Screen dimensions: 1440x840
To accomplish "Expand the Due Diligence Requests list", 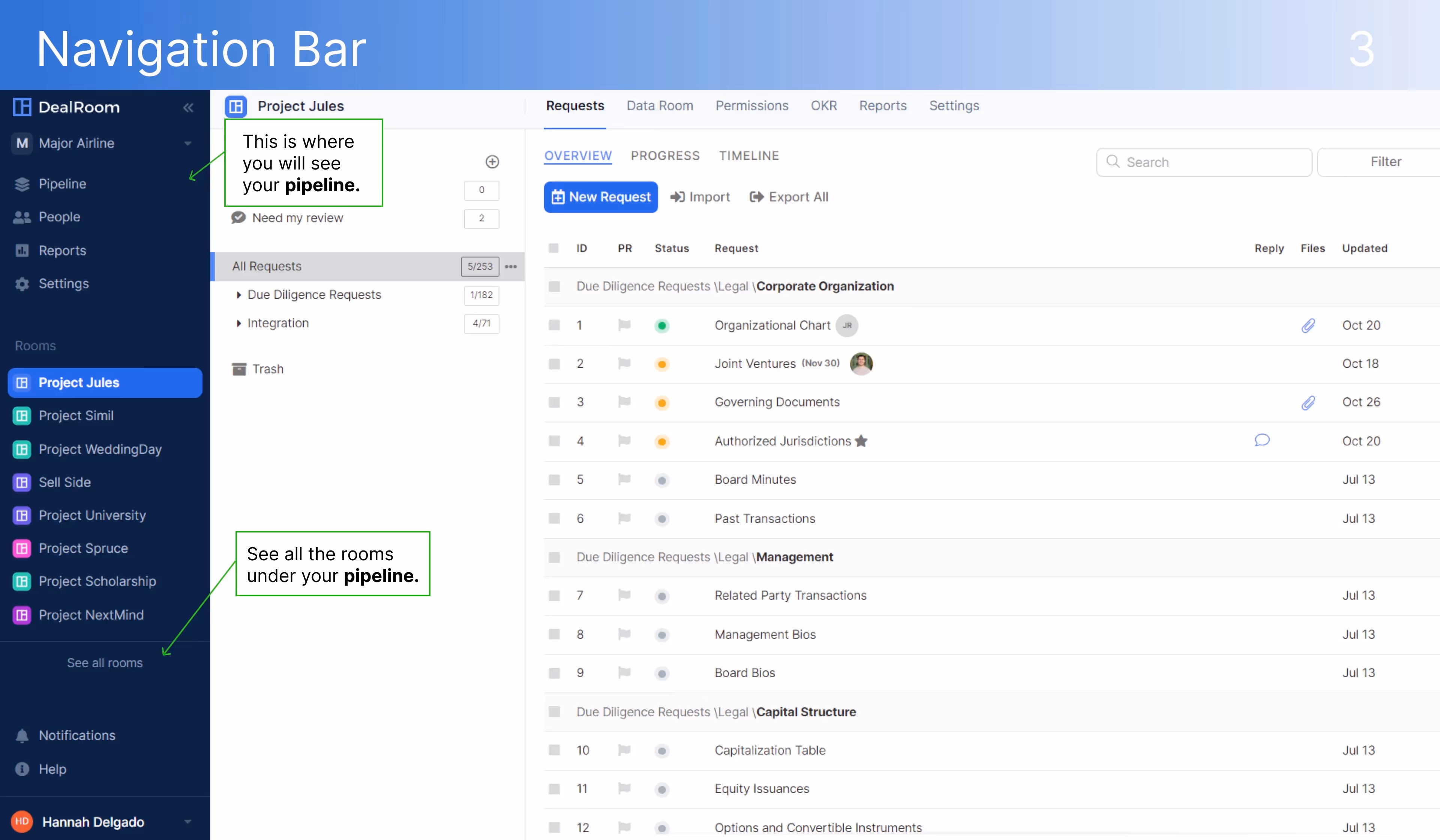I will pos(239,295).
